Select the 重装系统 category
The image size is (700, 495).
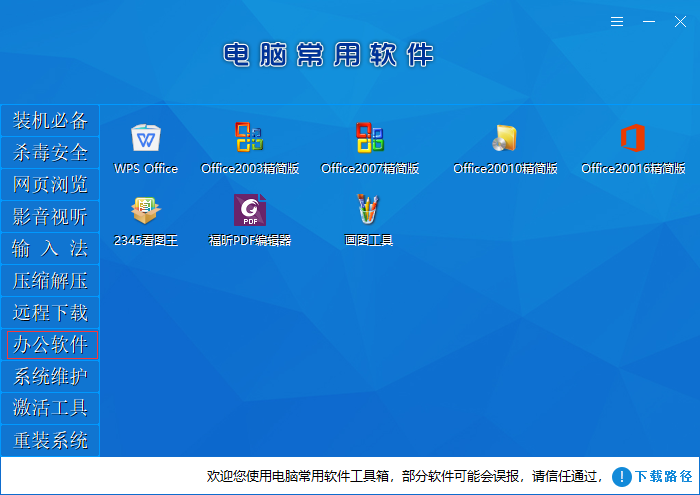point(50,440)
